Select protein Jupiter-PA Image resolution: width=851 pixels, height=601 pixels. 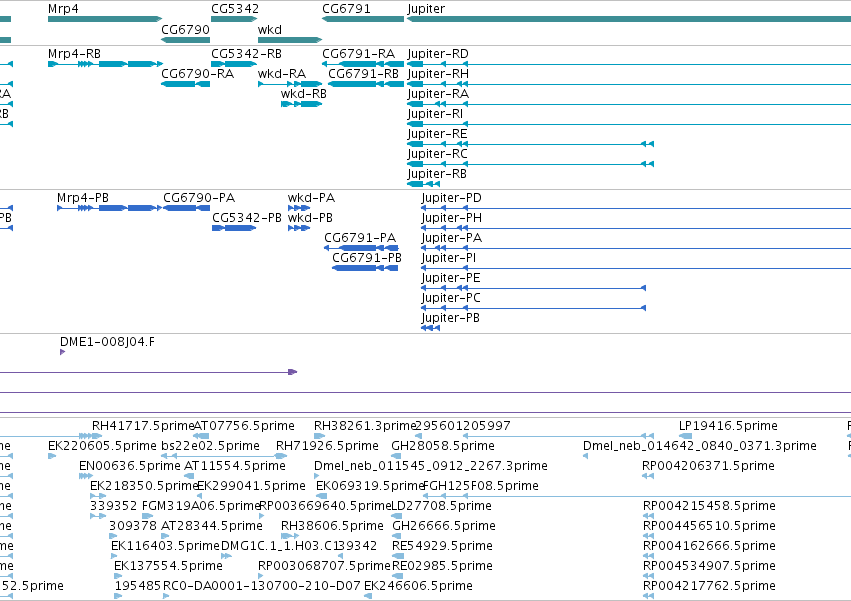coord(452,238)
